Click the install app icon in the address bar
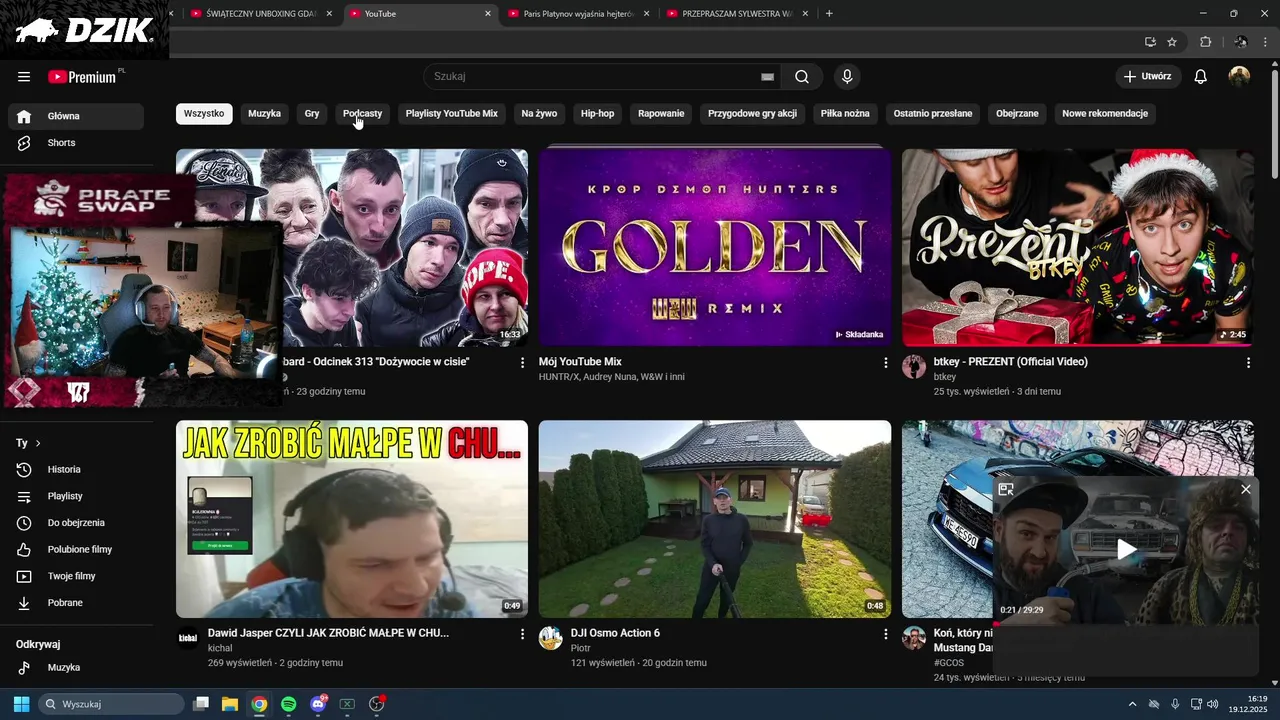Image resolution: width=1280 pixels, height=720 pixels. (x=1150, y=42)
